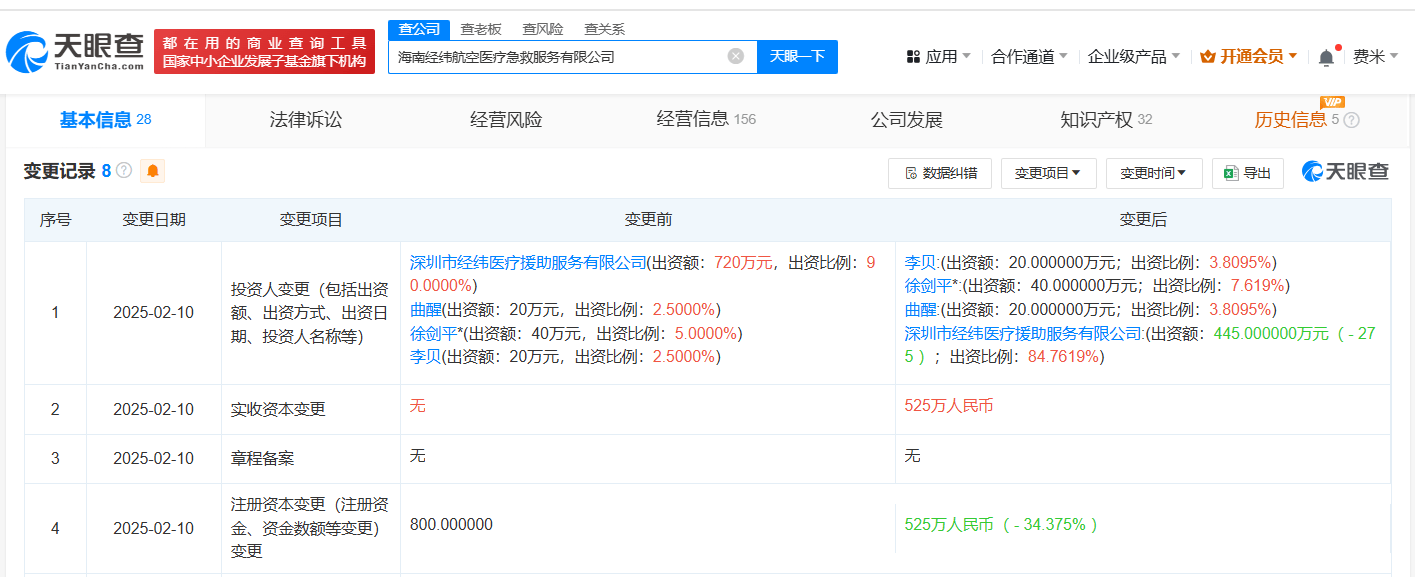Select the 查老板 search mode tab
Screen dimensions: 1415x577
point(481,30)
